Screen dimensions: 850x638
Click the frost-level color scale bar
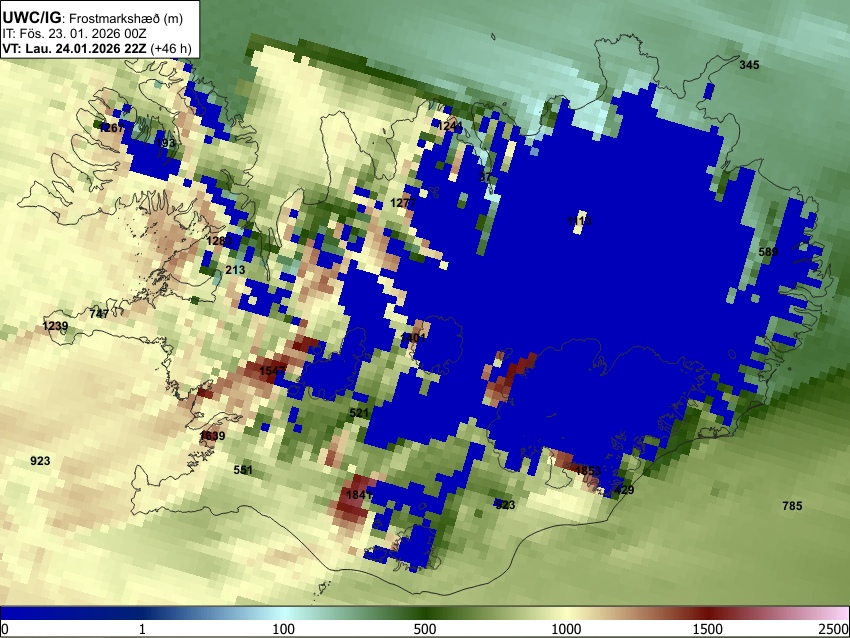click(425, 614)
